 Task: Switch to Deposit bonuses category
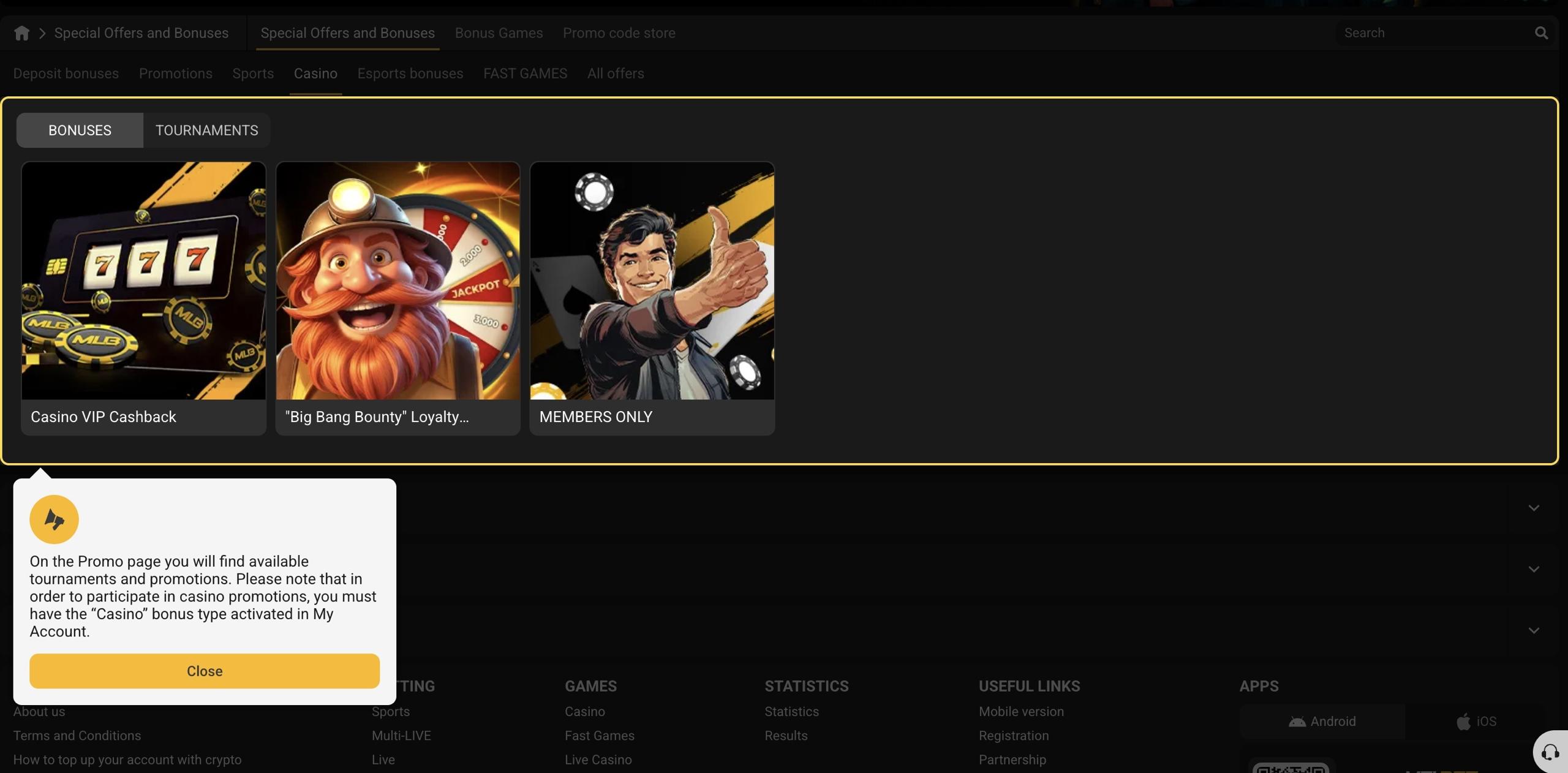(x=66, y=74)
